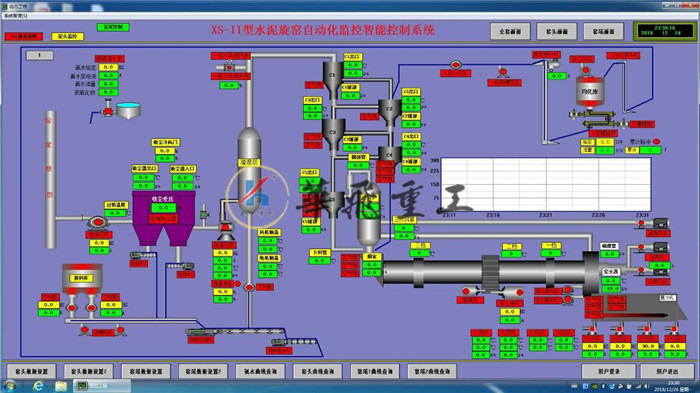This screenshot has height=393, width=700.
Task: Select the 增湿塔 humidifying tower vessel
Action: tap(249, 171)
